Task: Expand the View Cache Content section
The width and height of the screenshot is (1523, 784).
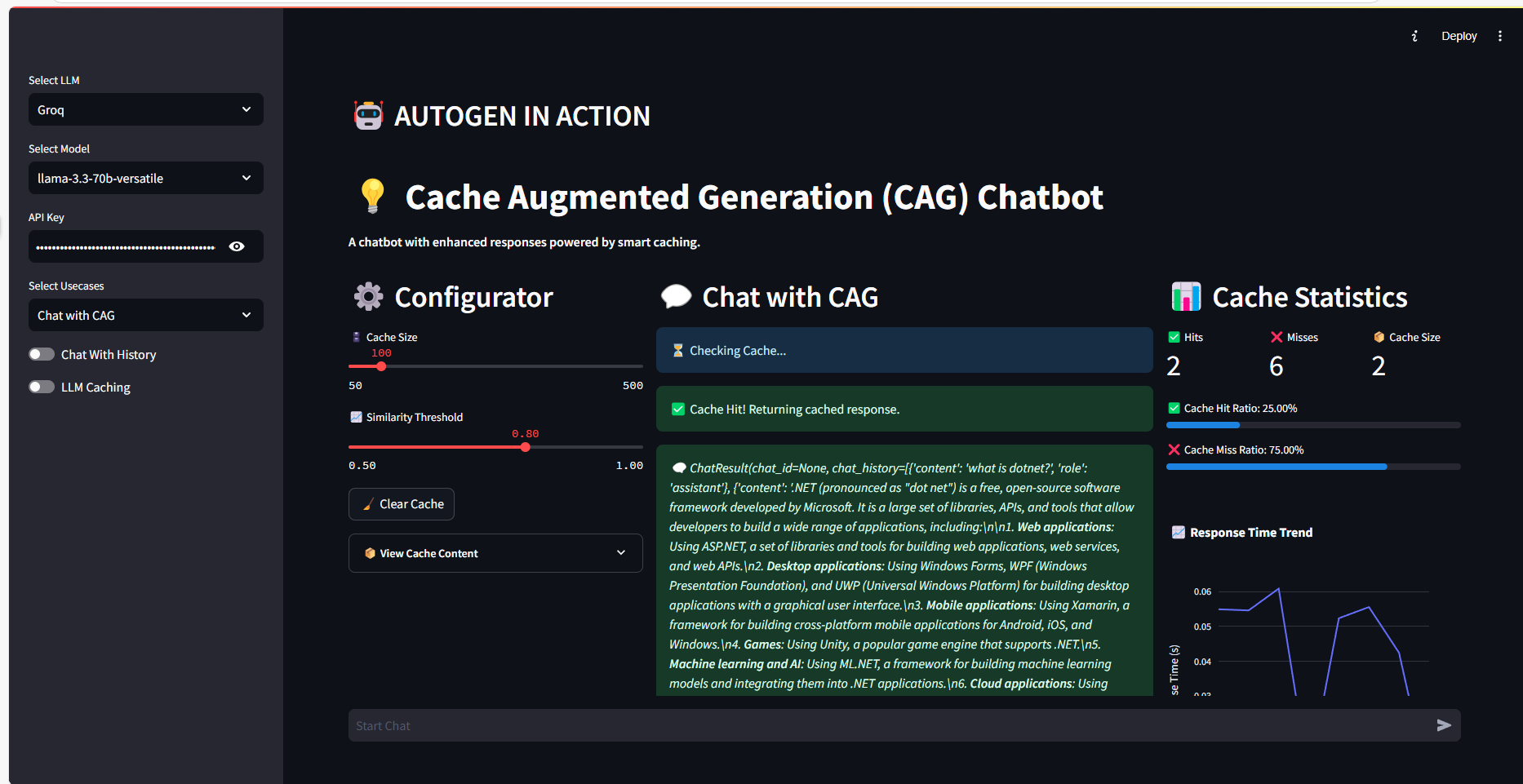Action: click(x=495, y=553)
